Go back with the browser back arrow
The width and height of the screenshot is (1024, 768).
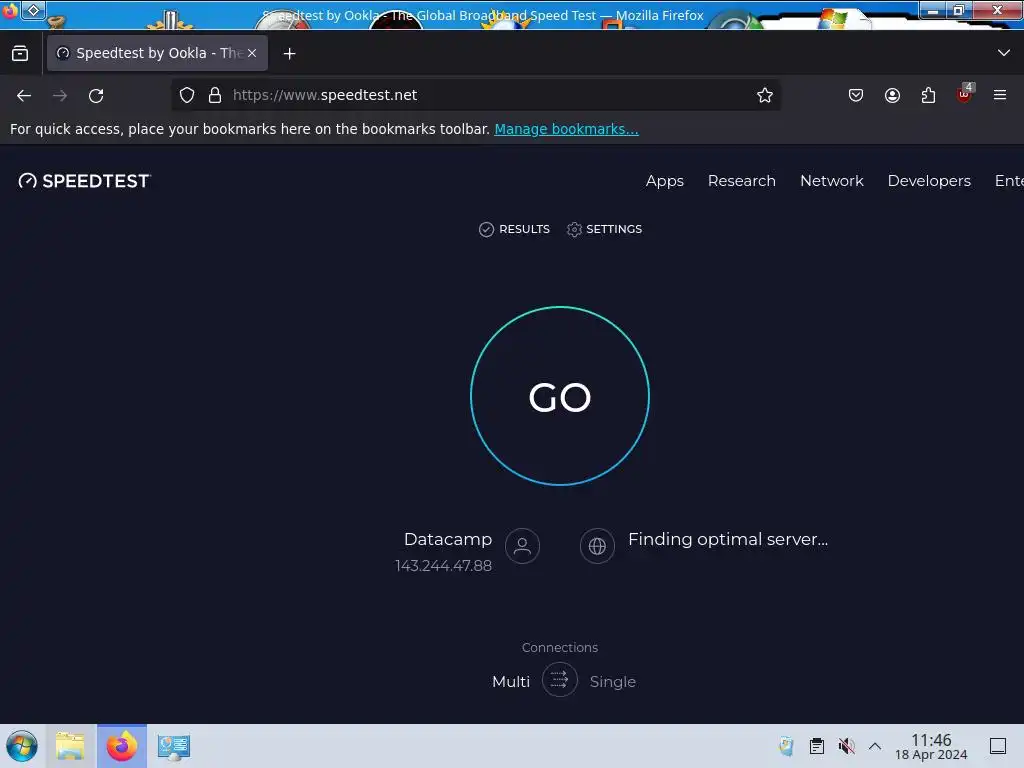coord(24,95)
